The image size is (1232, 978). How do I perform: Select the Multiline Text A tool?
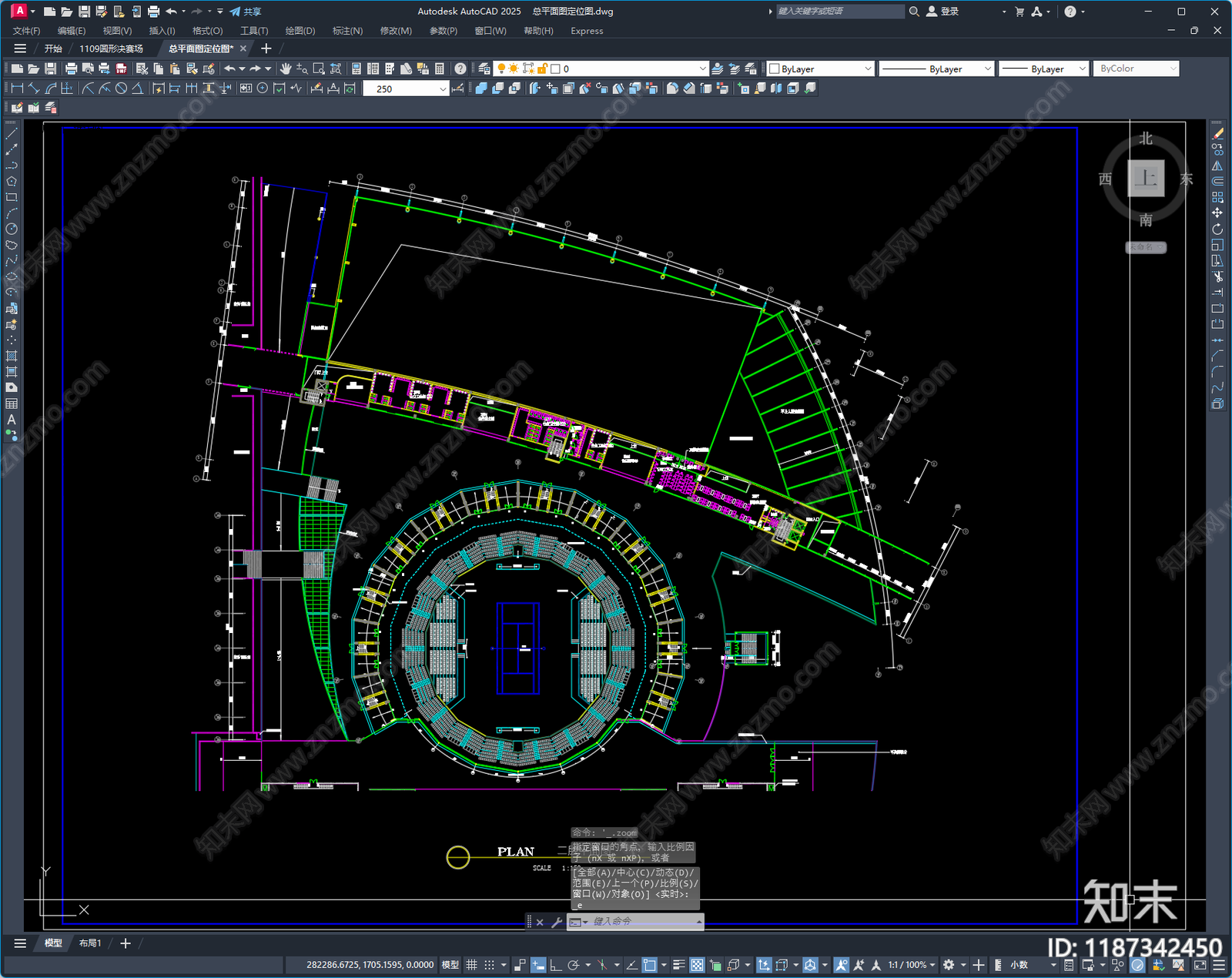click(x=12, y=420)
